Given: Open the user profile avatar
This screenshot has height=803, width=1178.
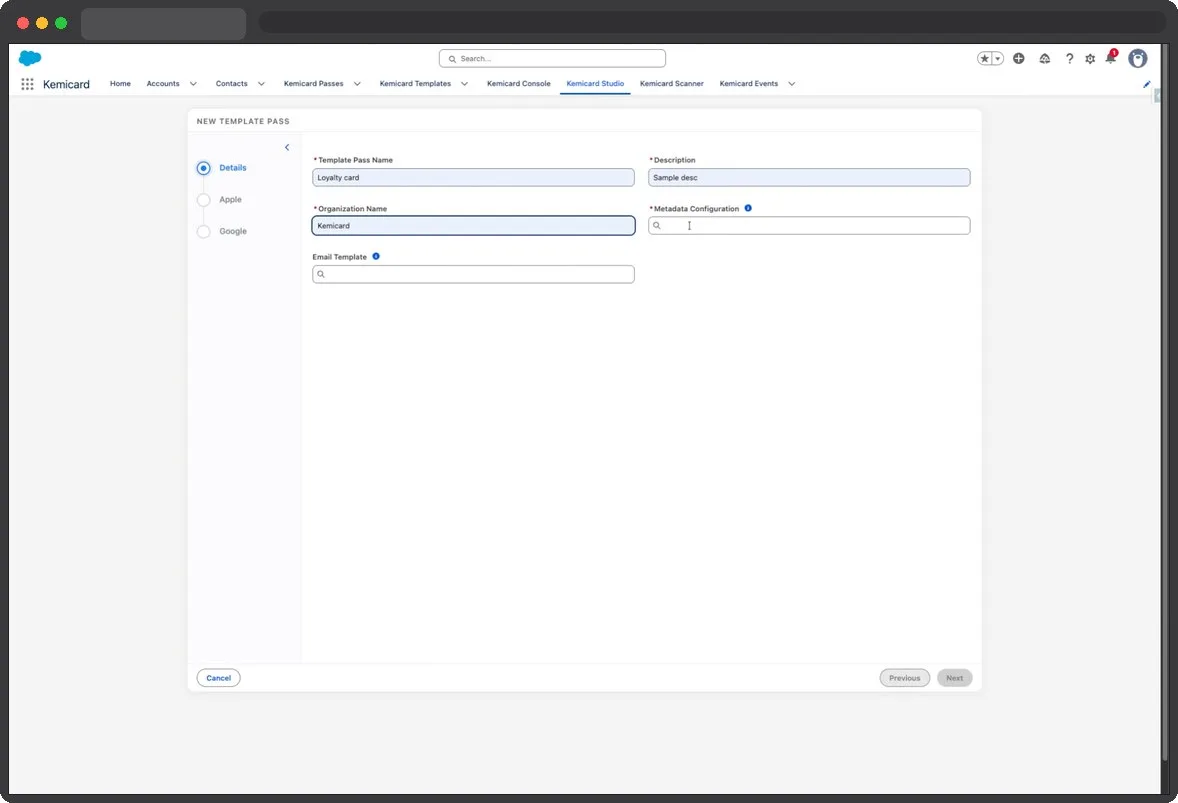Looking at the screenshot, I should point(1137,59).
